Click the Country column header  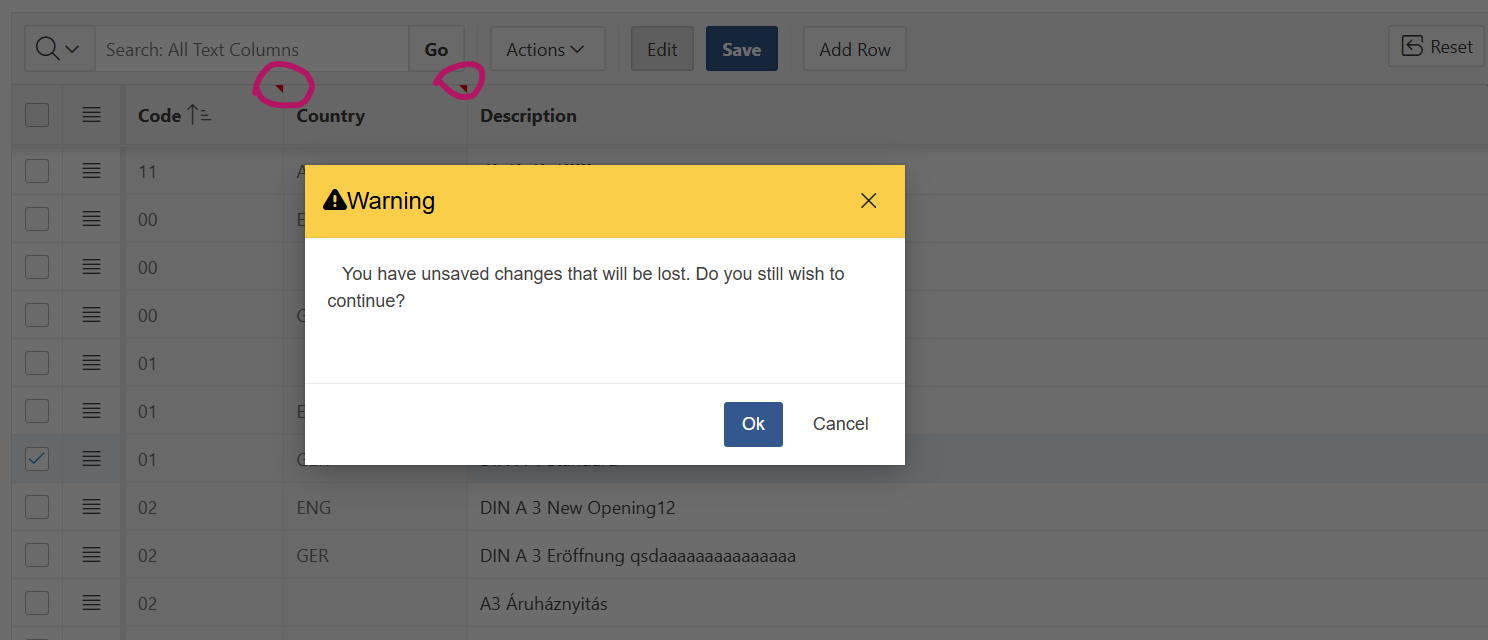330,115
